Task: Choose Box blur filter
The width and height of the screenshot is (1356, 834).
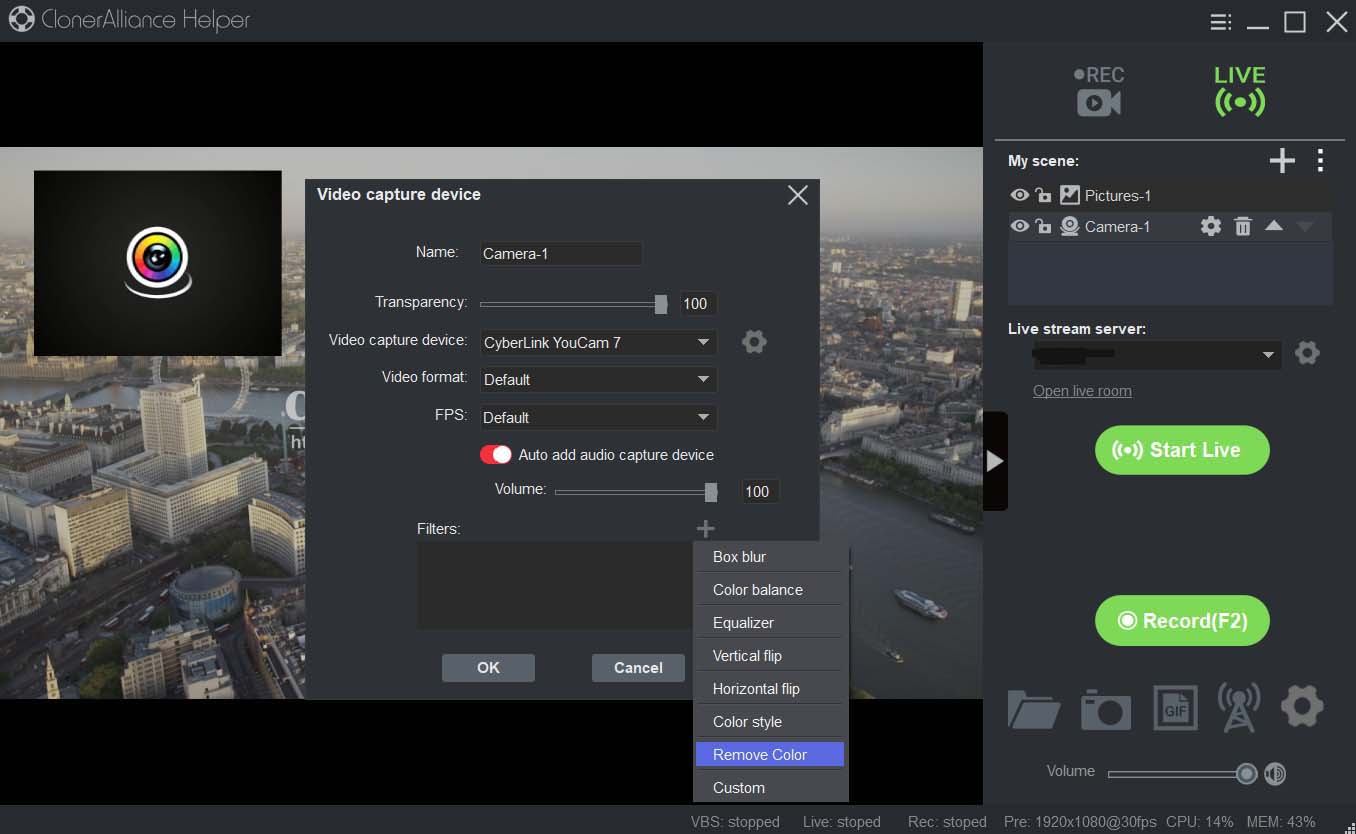Action: tap(769, 557)
